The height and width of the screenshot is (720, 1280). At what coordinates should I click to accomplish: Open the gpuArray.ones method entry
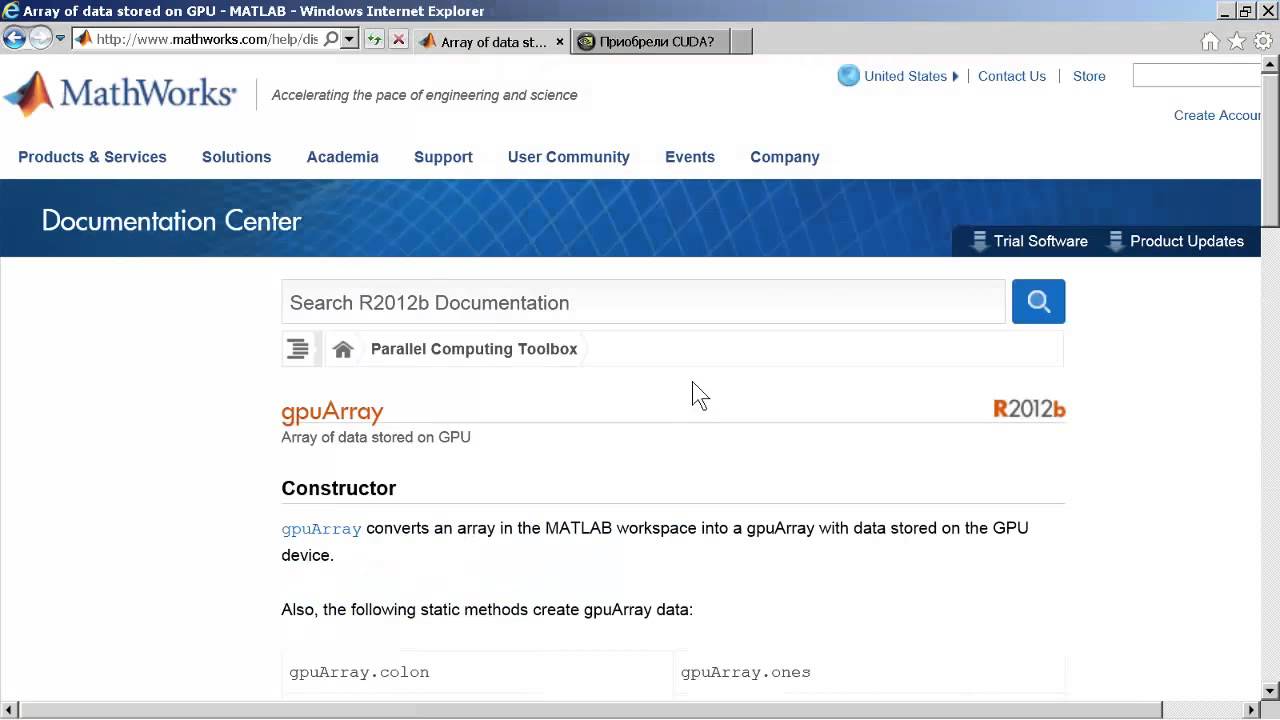coord(745,672)
